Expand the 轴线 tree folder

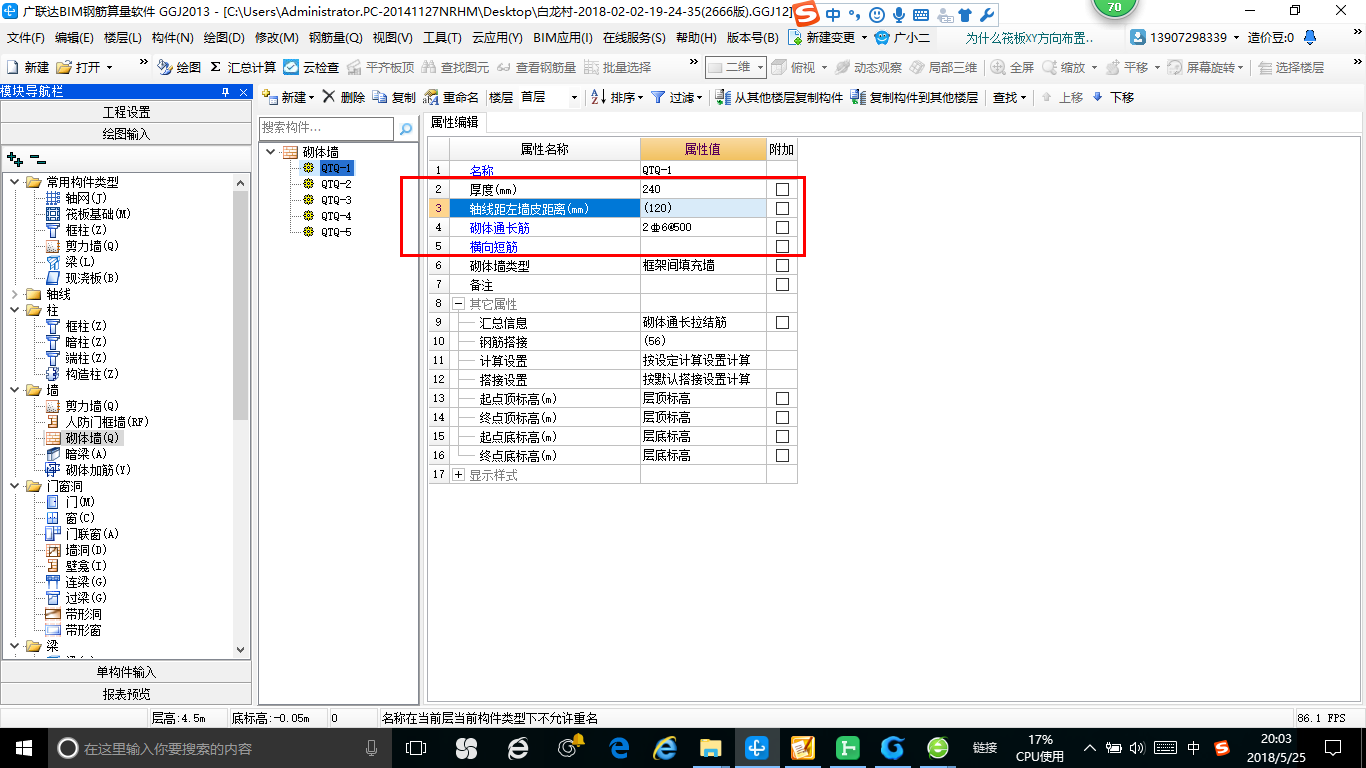[x=14, y=294]
